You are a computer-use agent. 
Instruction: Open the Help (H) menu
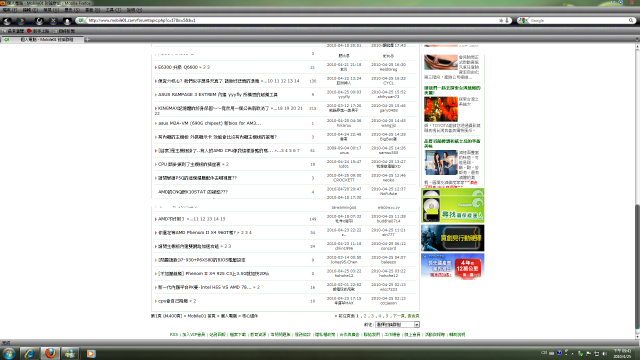click(x=134, y=10)
